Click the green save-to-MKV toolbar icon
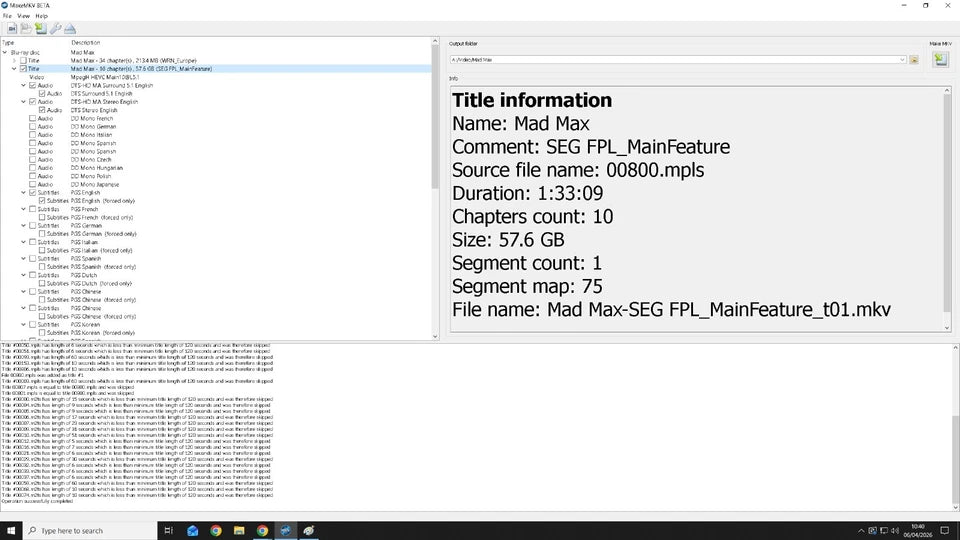 [x=40, y=28]
